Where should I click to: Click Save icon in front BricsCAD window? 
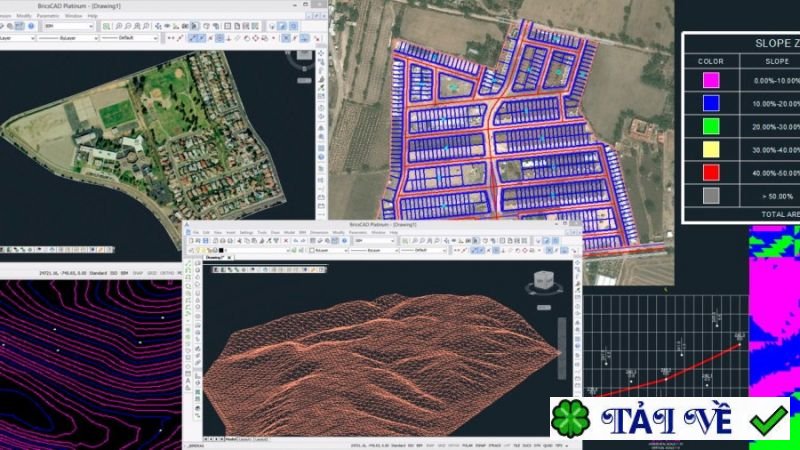pos(205,241)
